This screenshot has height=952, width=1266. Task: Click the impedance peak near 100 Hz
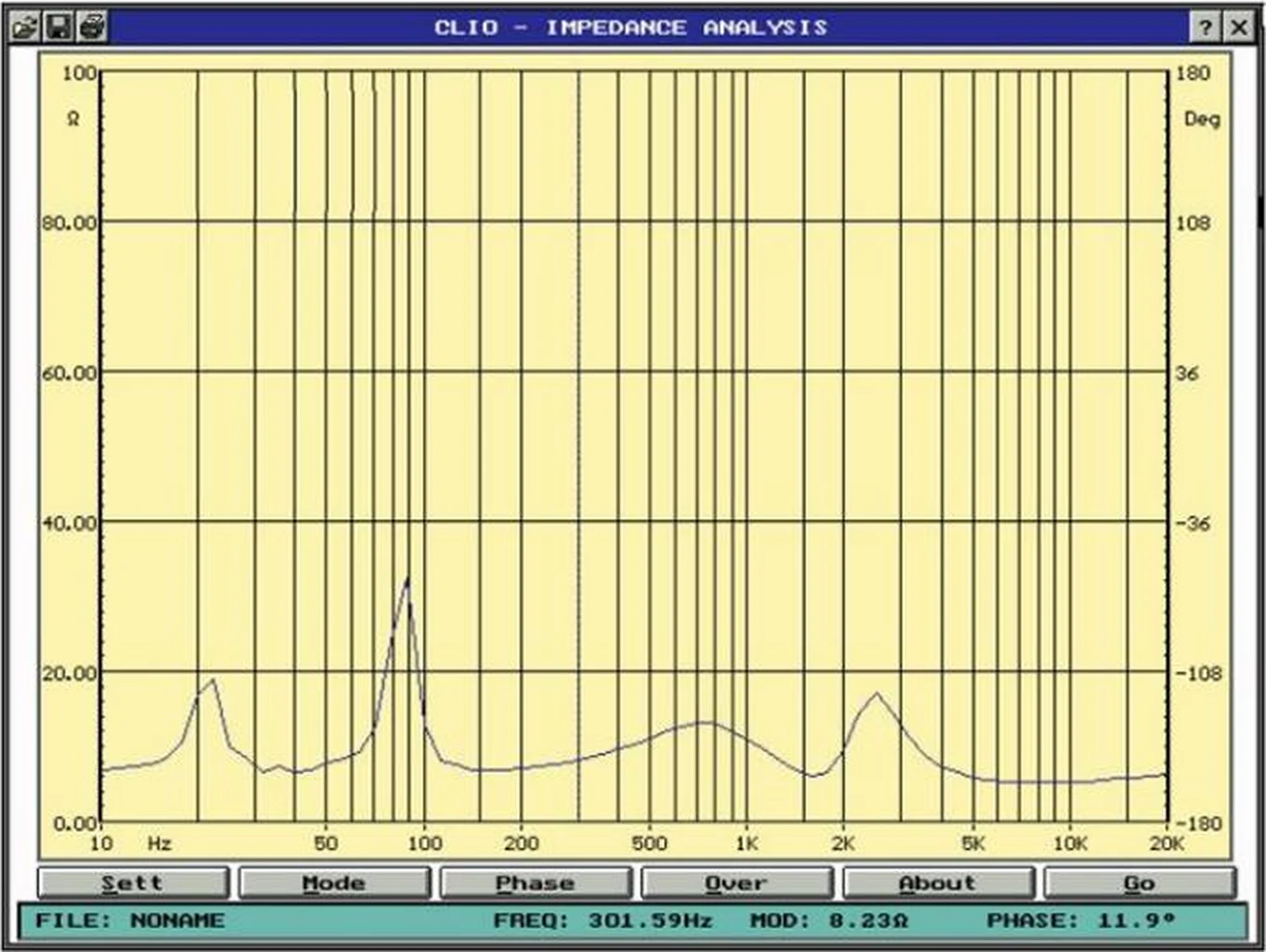pyautogui.click(x=407, y=580)
